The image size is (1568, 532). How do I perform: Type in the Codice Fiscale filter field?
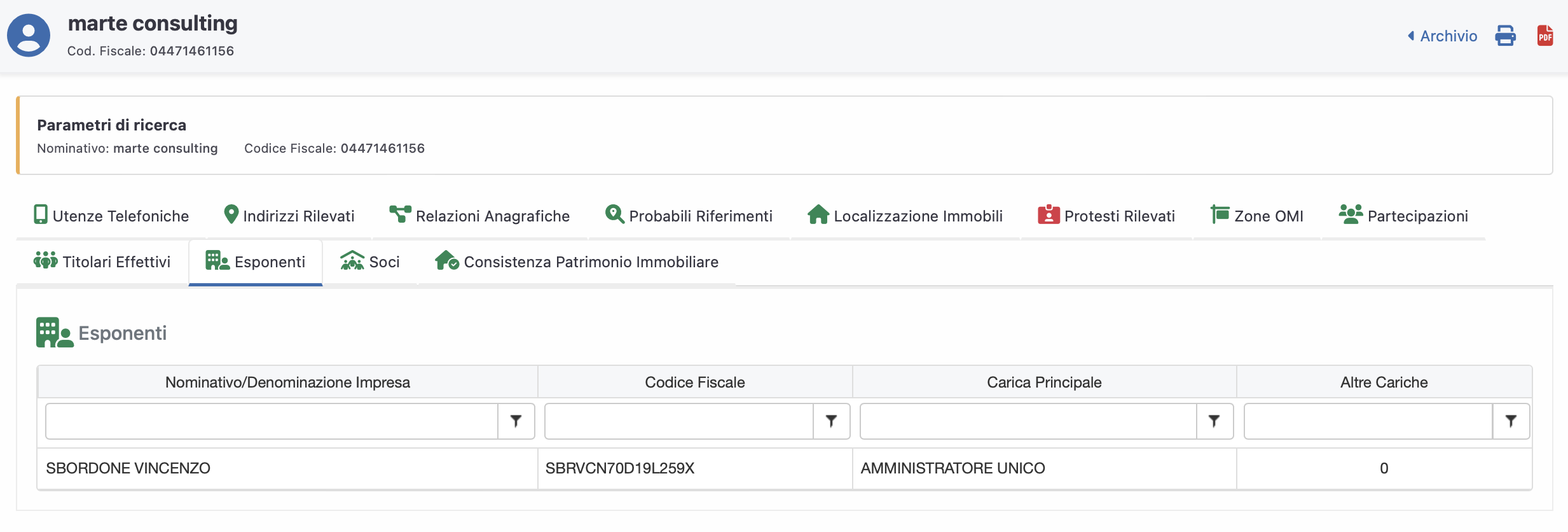click(679, 421)
